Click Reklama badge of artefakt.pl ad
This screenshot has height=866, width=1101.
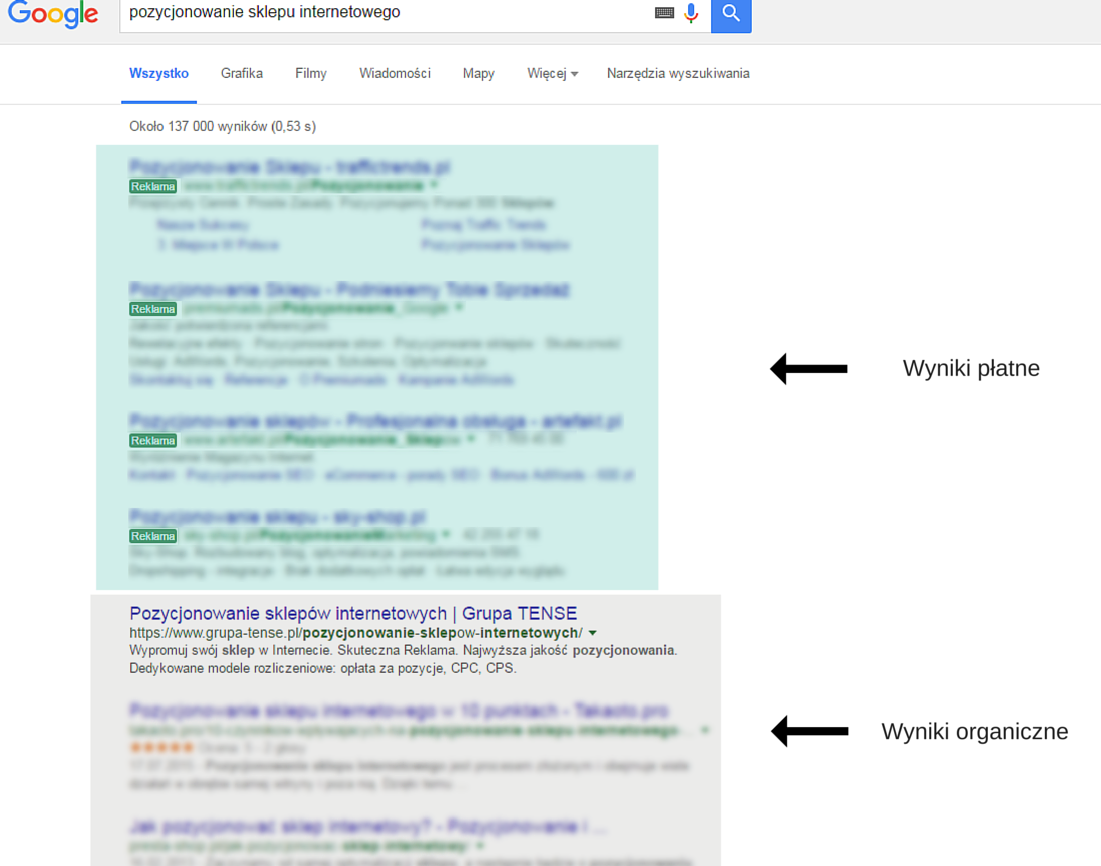pos(153,440)
